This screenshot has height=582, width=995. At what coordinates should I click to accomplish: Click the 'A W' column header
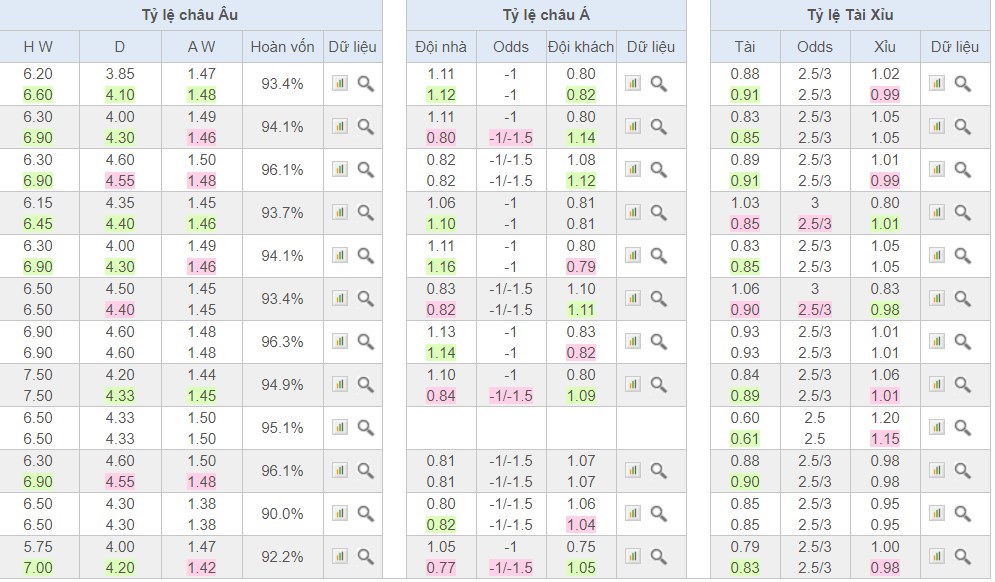pos(201,47)
